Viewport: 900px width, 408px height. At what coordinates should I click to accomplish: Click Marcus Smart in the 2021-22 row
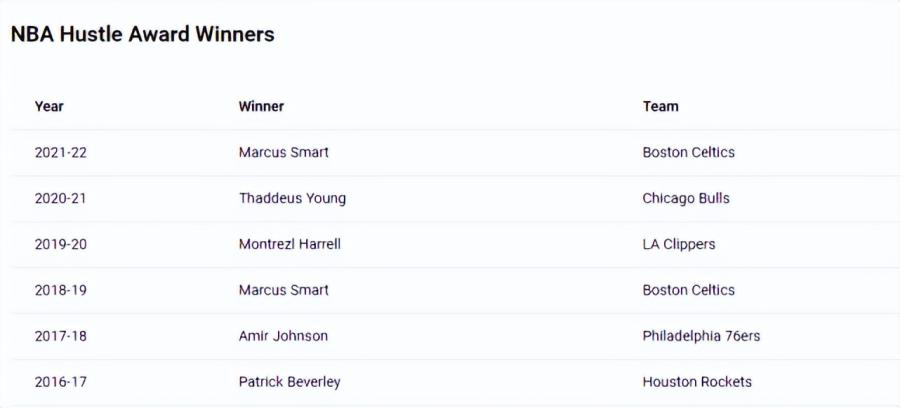pos(284,152)
